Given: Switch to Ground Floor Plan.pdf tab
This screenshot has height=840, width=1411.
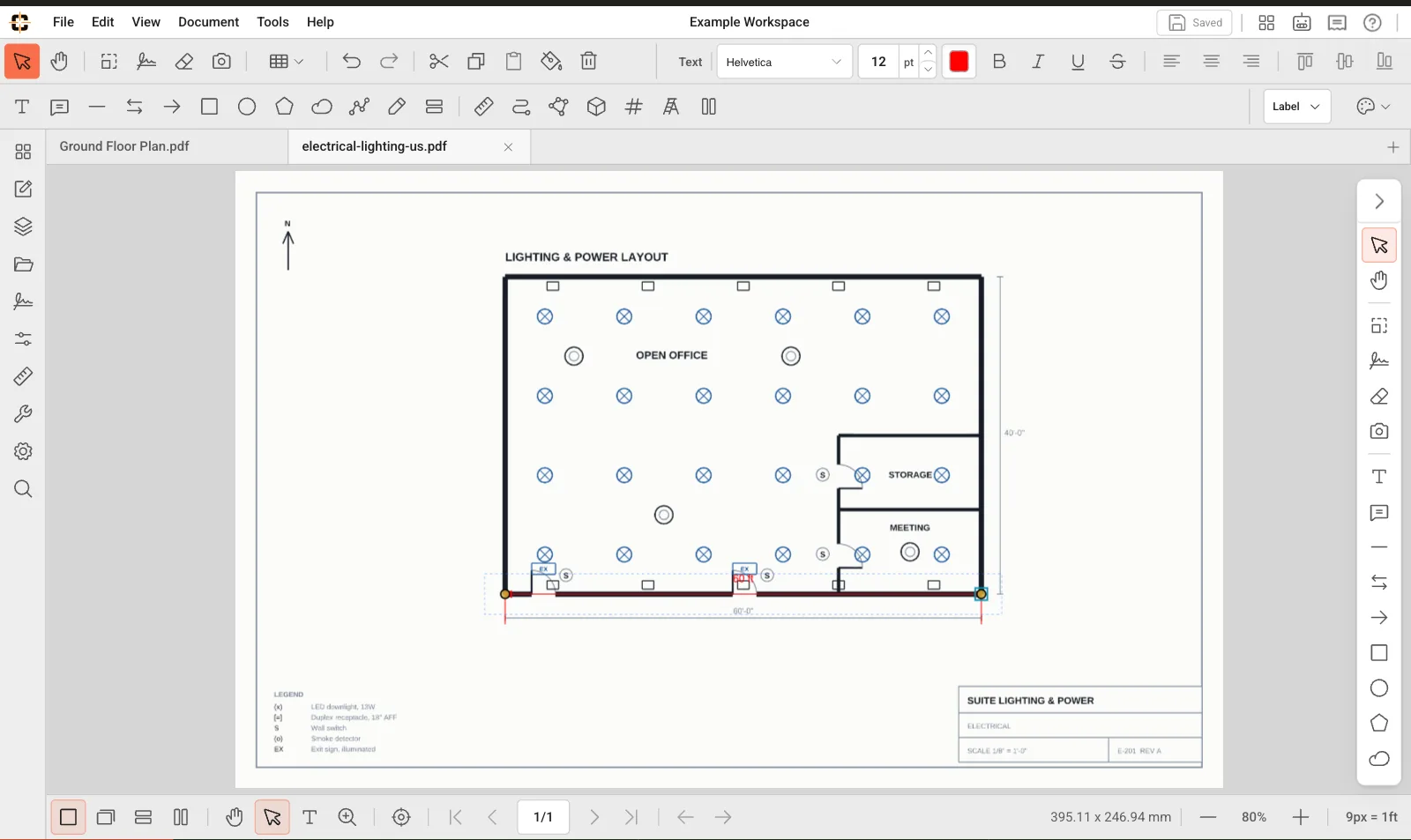Looking at the screenshot, I should coord(168,146).
